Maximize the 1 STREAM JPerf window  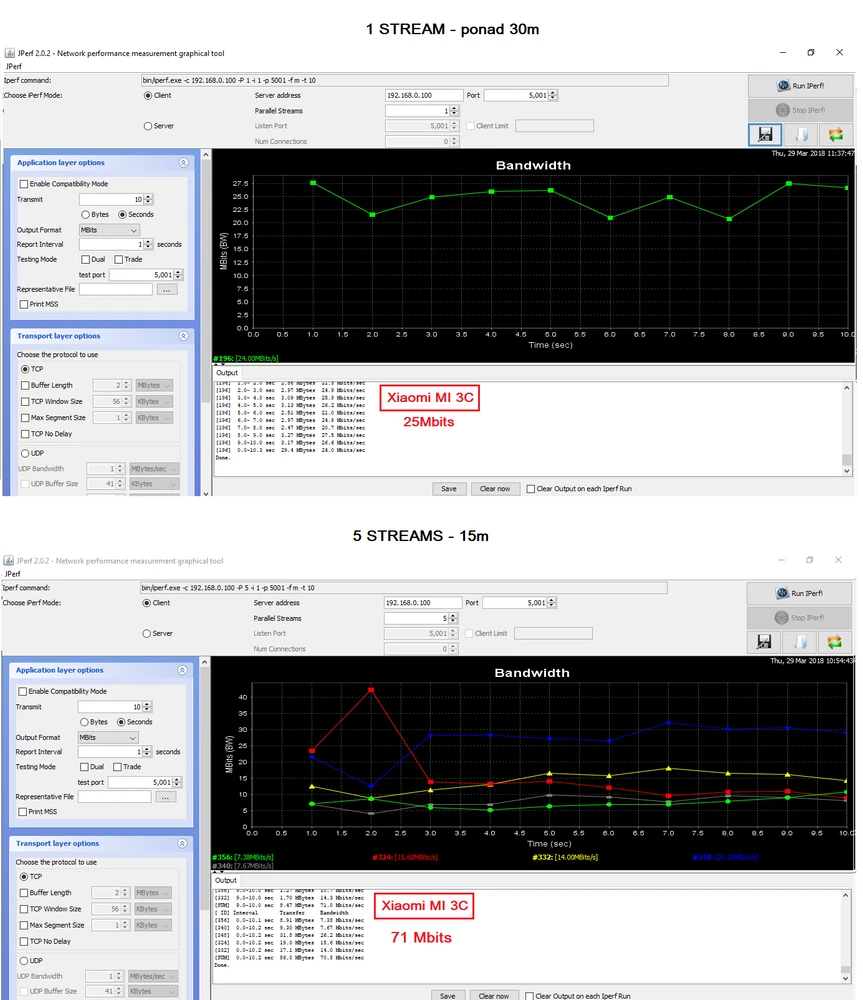coord(811,52)
